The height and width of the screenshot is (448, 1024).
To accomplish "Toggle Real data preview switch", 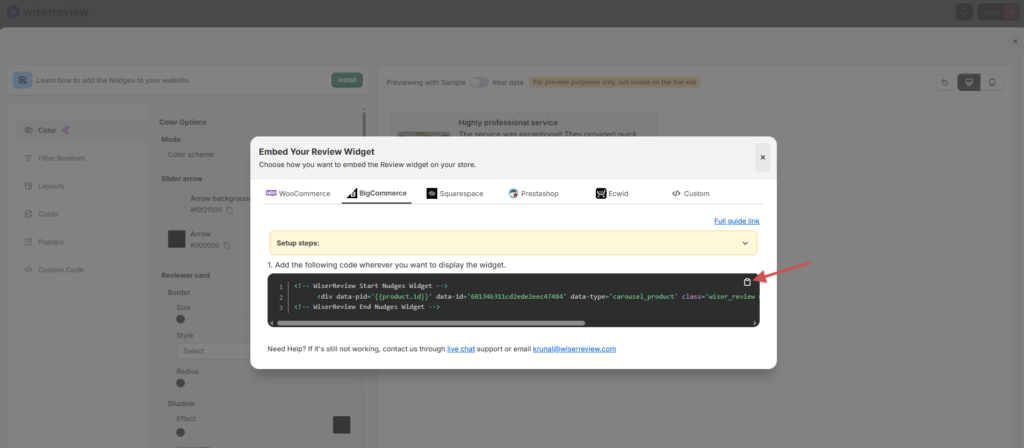I will (479, 82).
